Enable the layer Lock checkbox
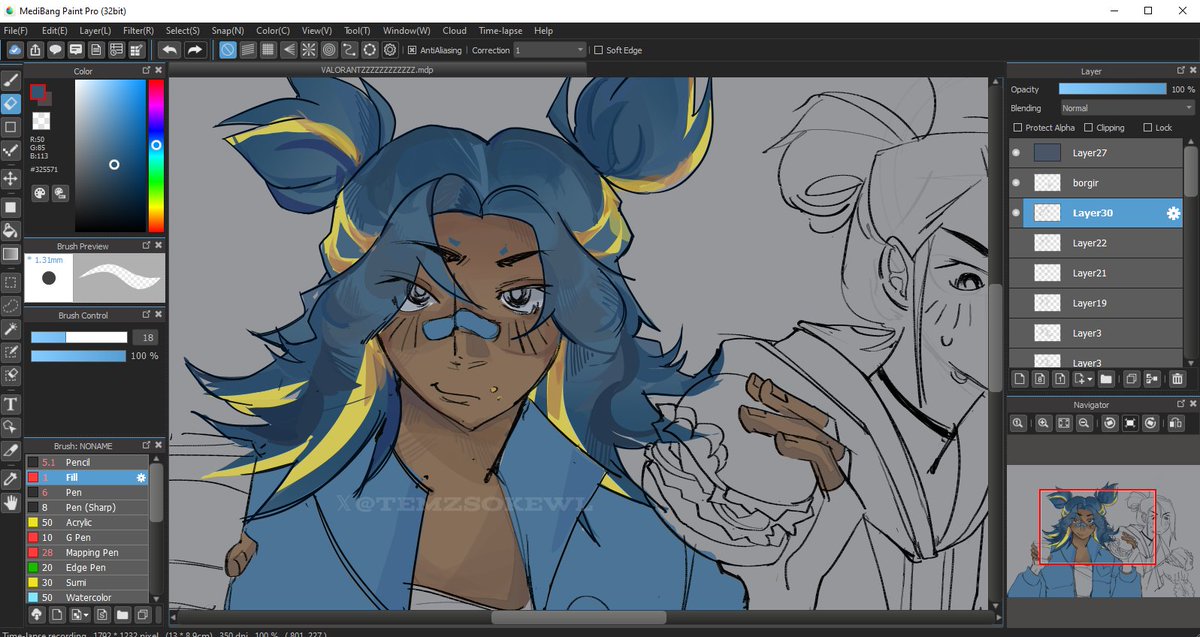Viewport: 1200px width, 637px height. (1146, 128)
